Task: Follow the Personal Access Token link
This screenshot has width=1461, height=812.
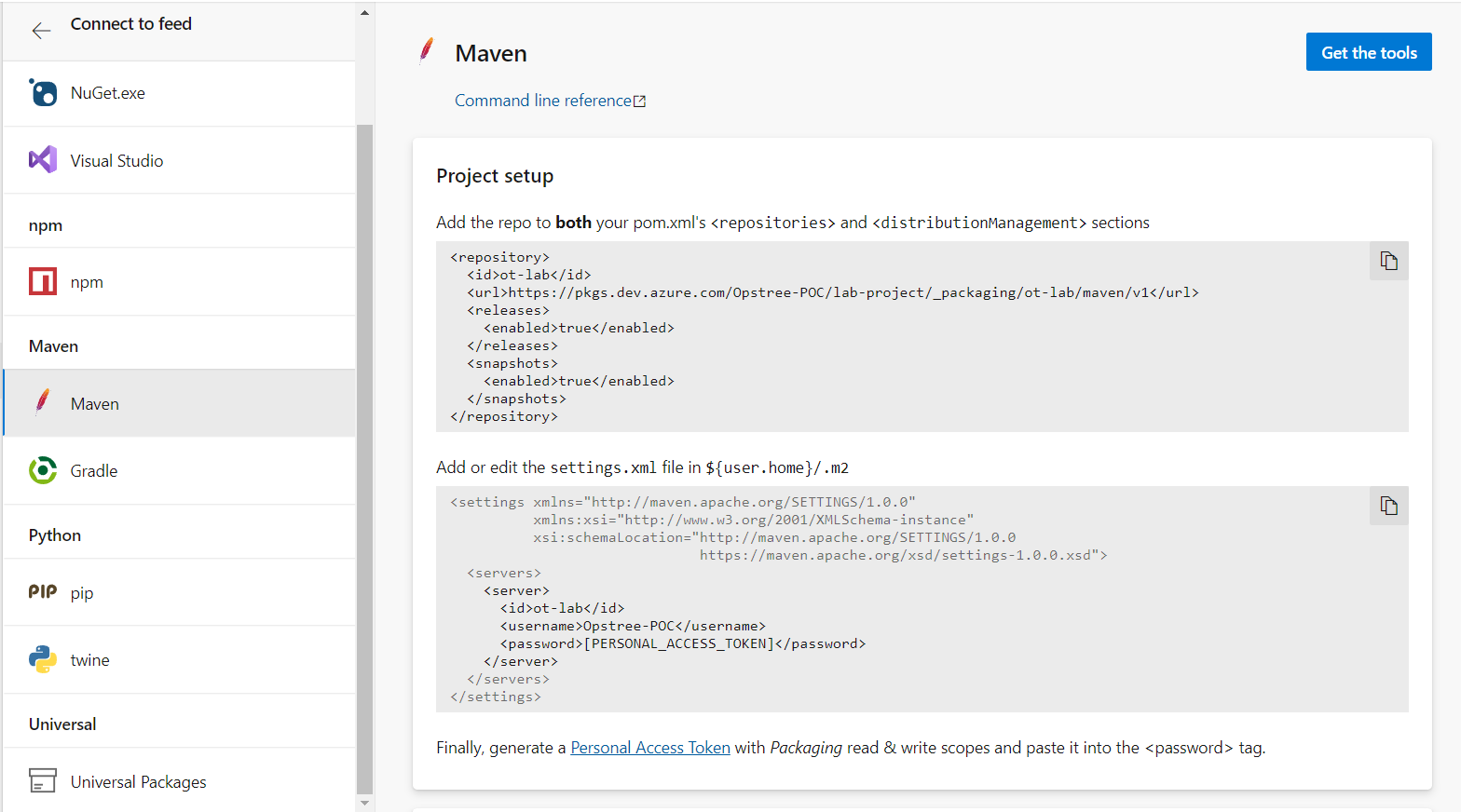Action: (x=650, y=748)
